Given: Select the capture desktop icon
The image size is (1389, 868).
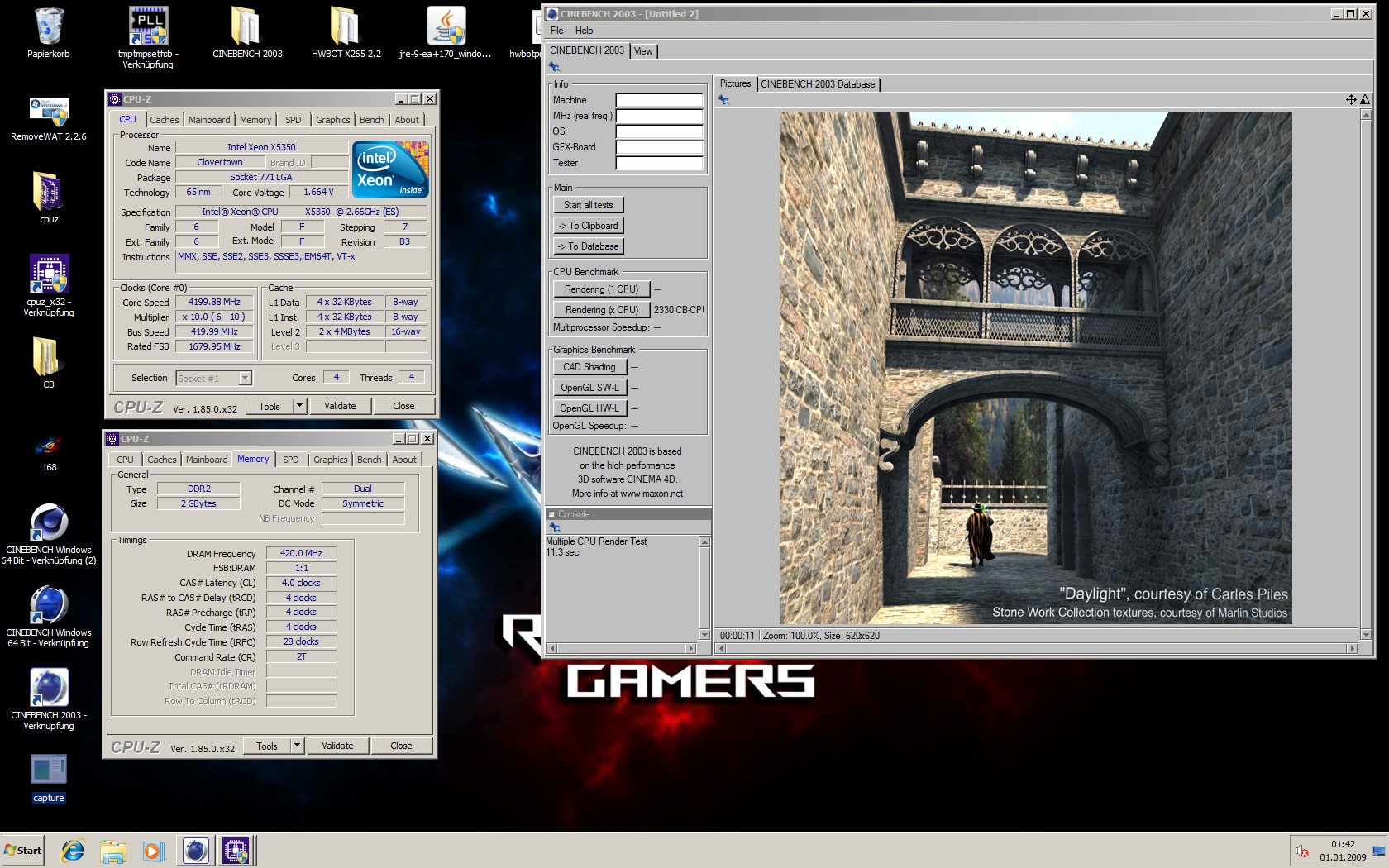Looking at the screenshot, I should point(49,770).
